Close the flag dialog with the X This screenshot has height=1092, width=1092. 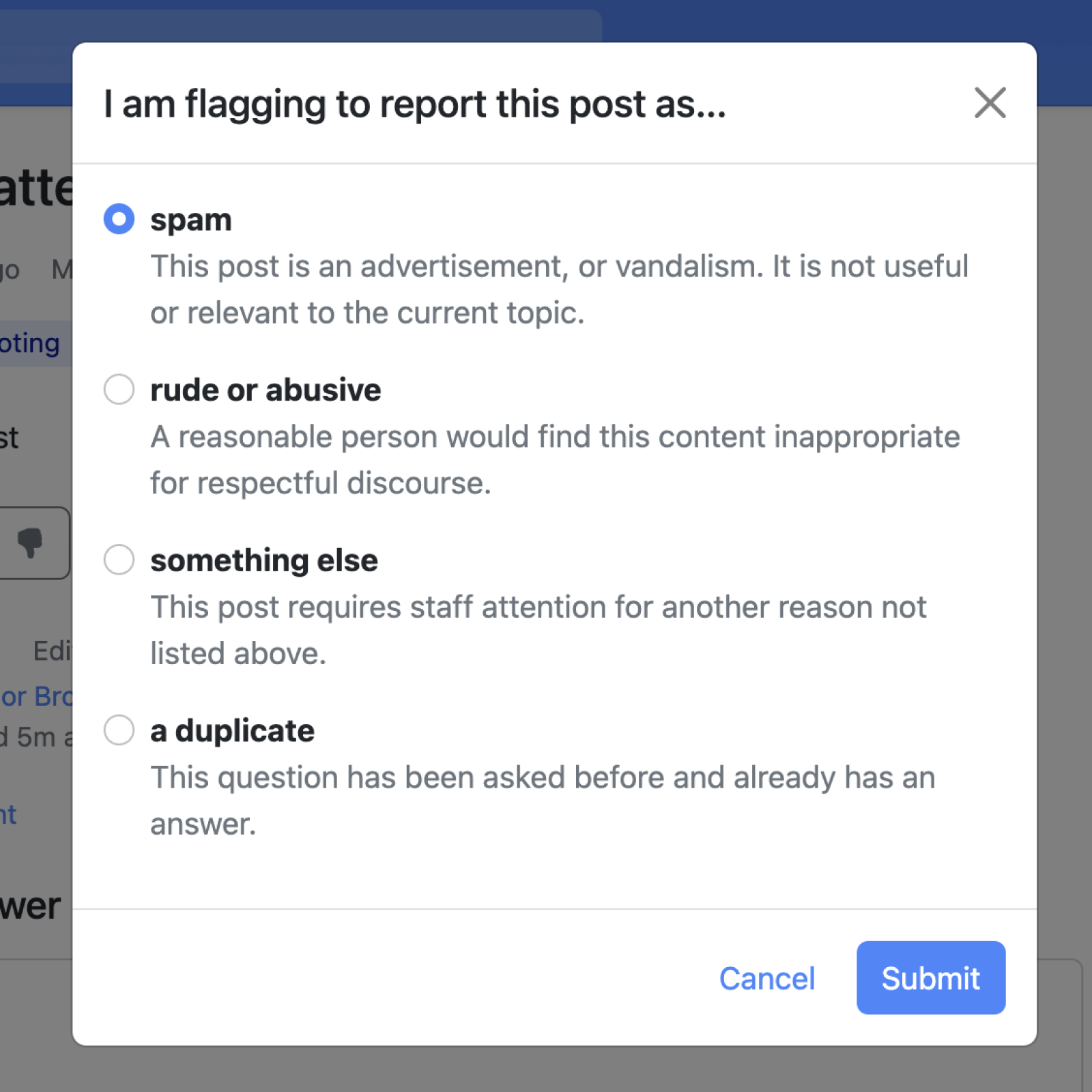point(990,103)
